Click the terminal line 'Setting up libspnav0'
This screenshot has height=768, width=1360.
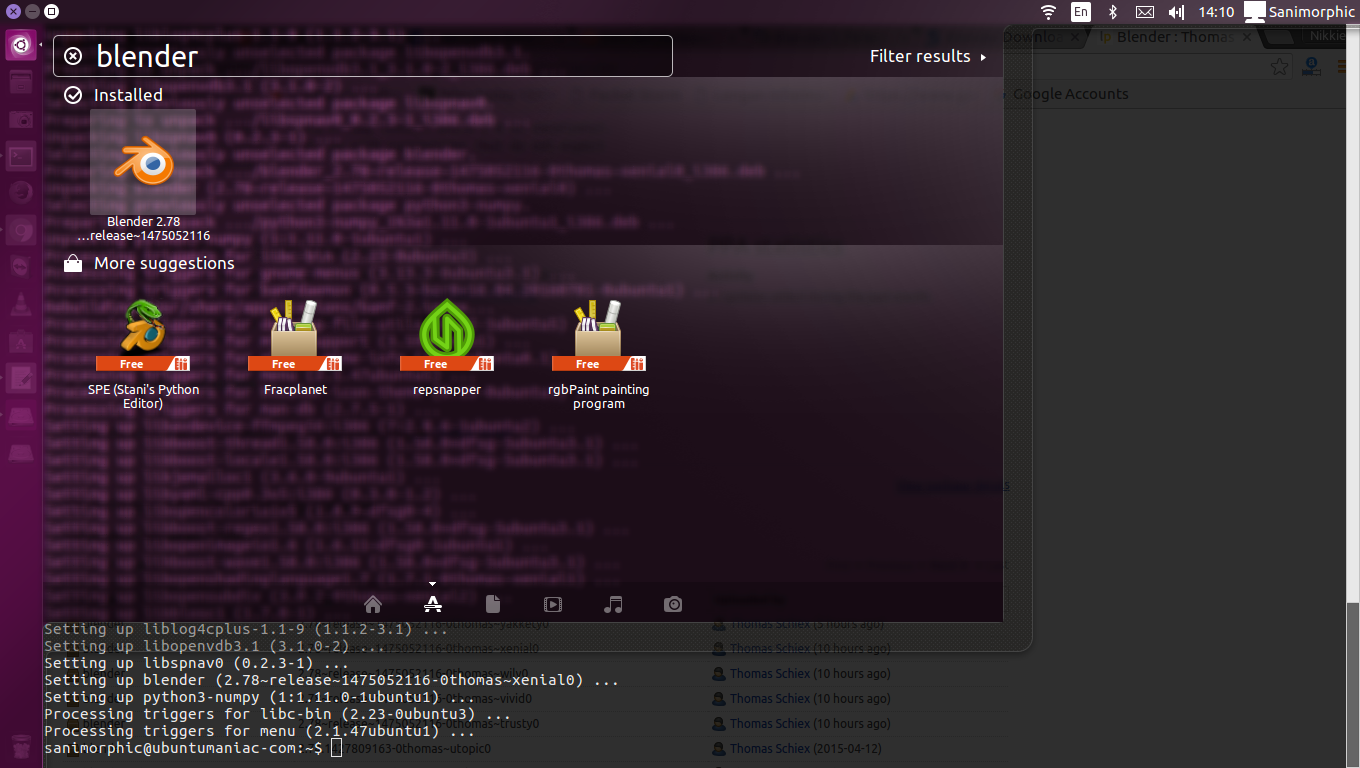(196, 663)
